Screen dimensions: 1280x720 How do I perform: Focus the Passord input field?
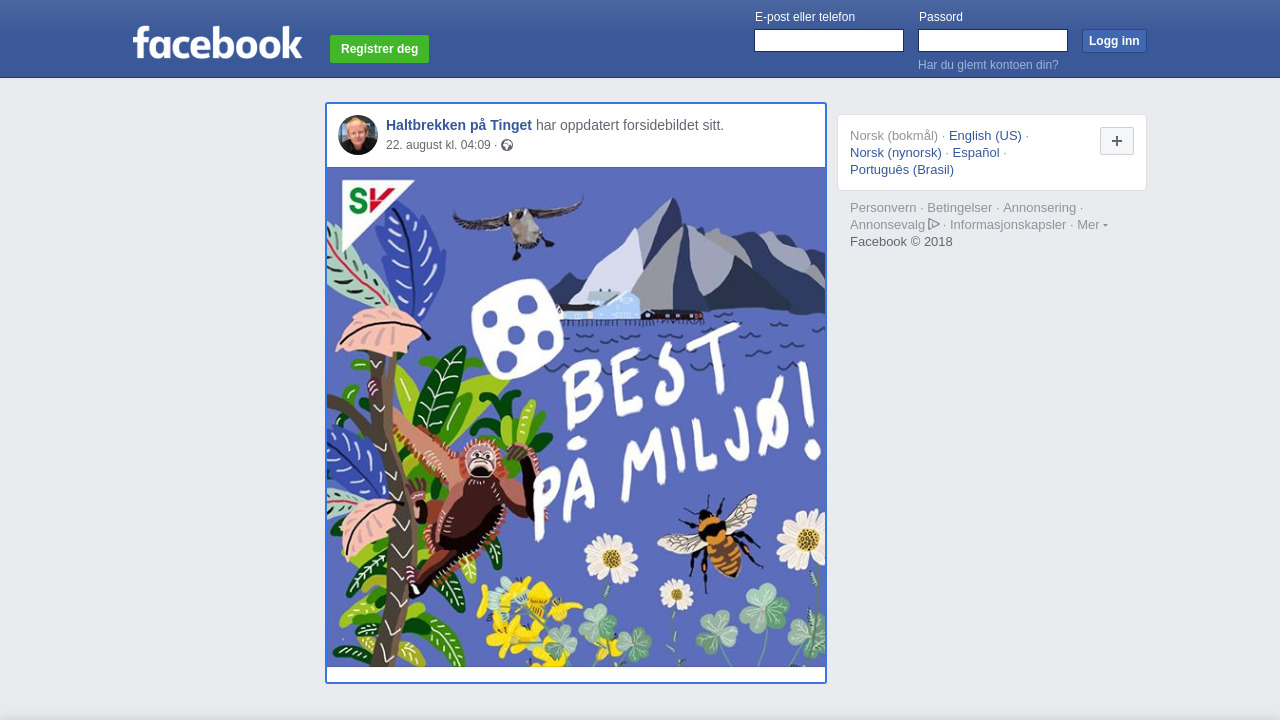coord(993,40)
